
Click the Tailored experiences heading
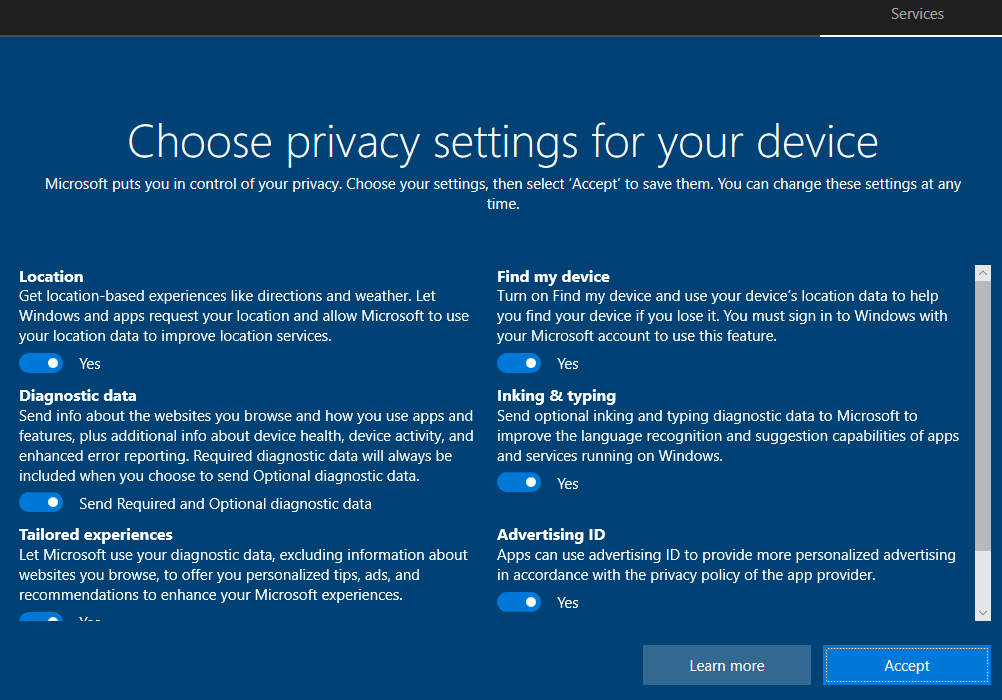point(96,535)
